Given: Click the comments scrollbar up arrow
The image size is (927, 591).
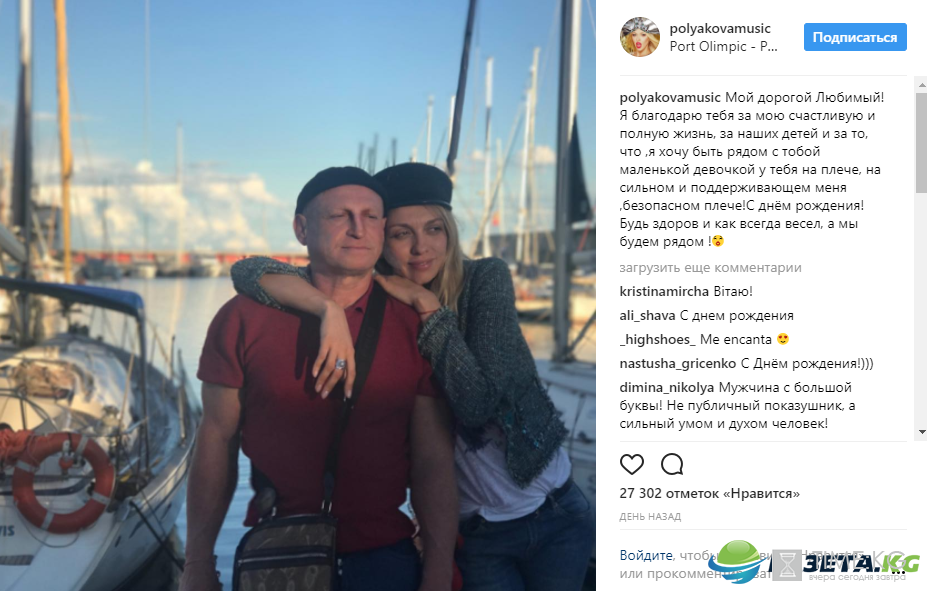Looking at the screenshot, I should point(921,85).
